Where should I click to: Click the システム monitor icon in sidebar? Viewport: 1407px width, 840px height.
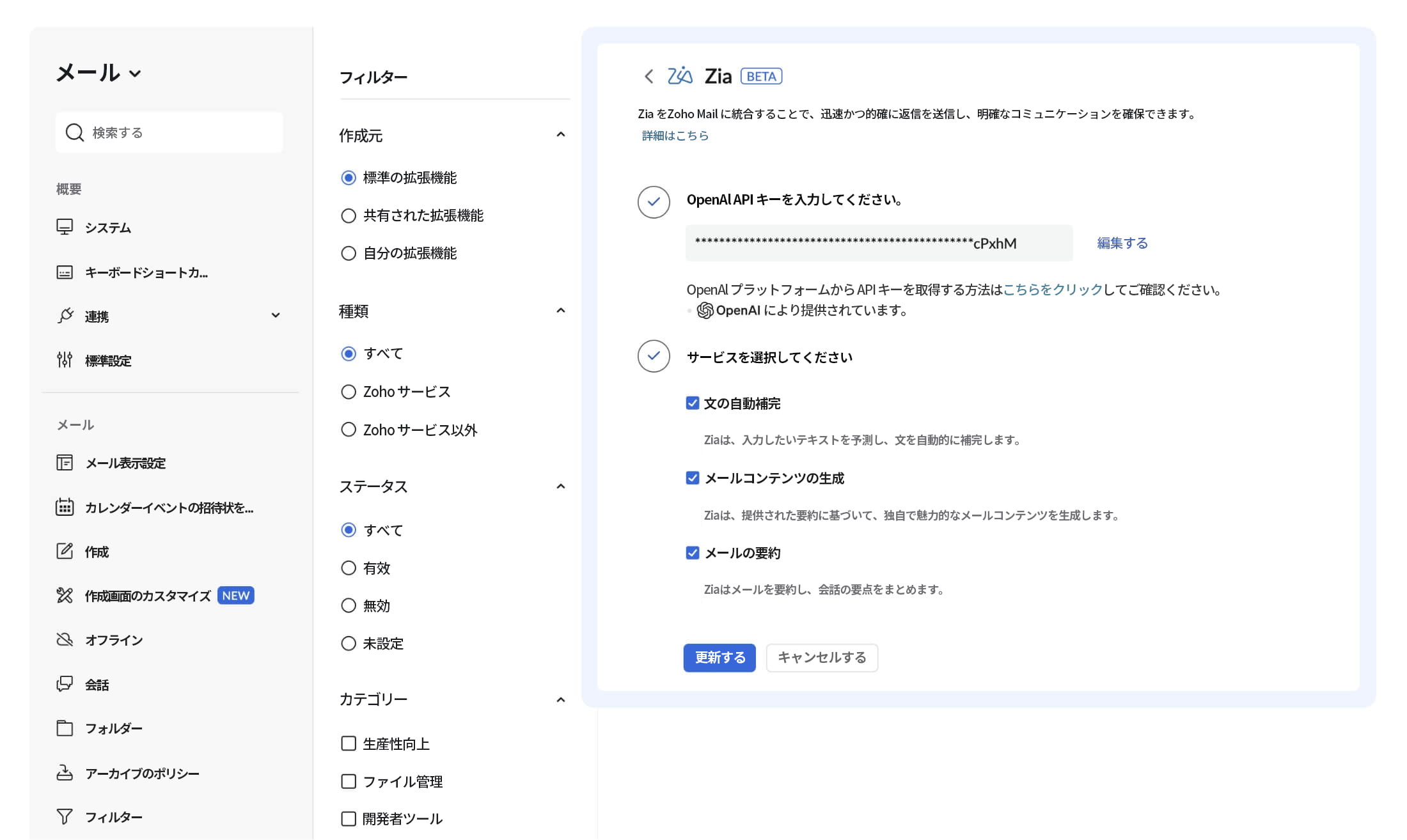65,227
